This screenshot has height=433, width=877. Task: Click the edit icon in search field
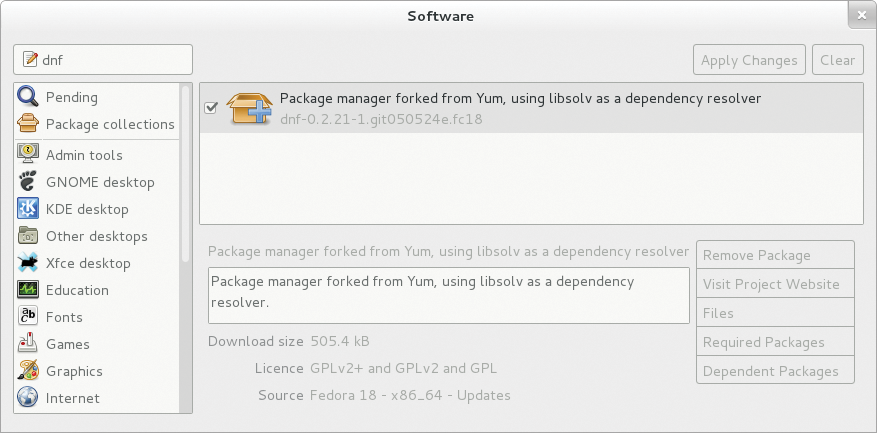point(30,59)
